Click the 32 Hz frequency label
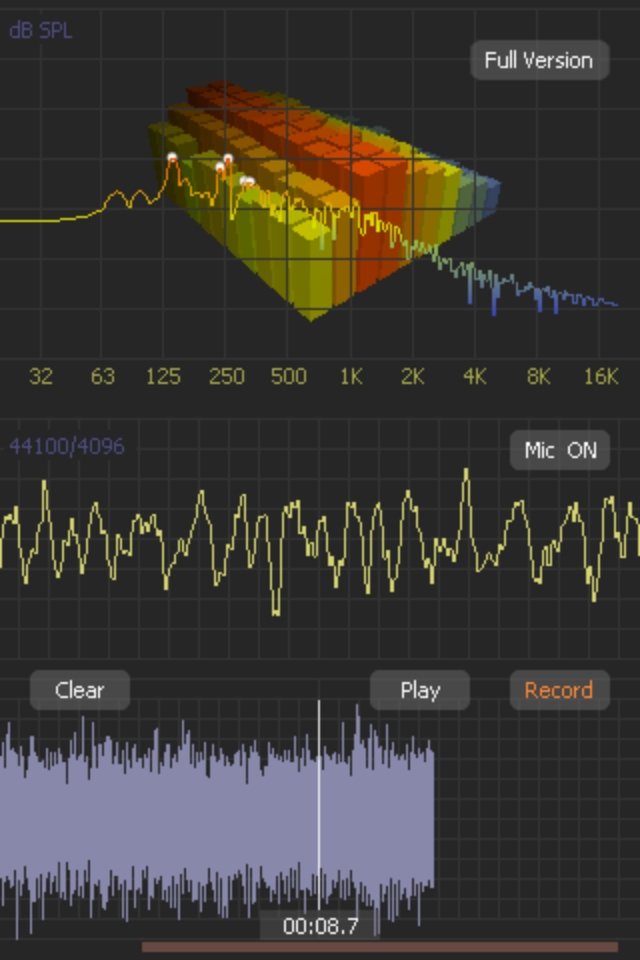Viewport: 640px width, 960px height. point(41,376)
